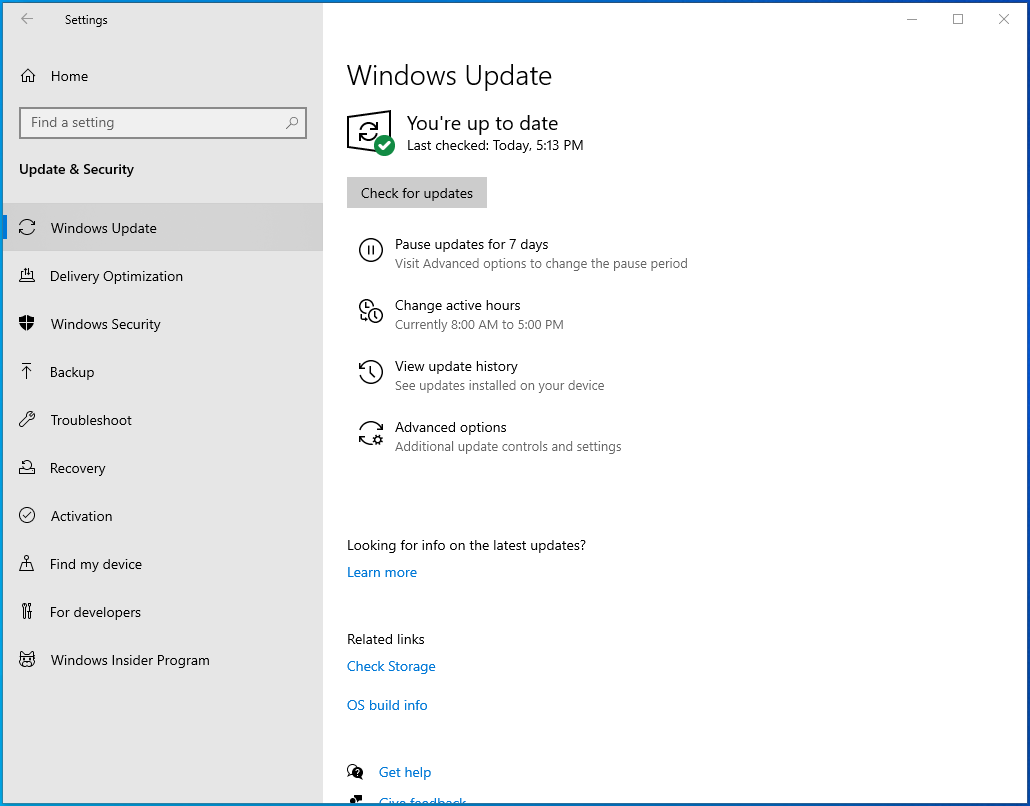
Task: Open the Recovery page
Action: (x=77, y=468)
